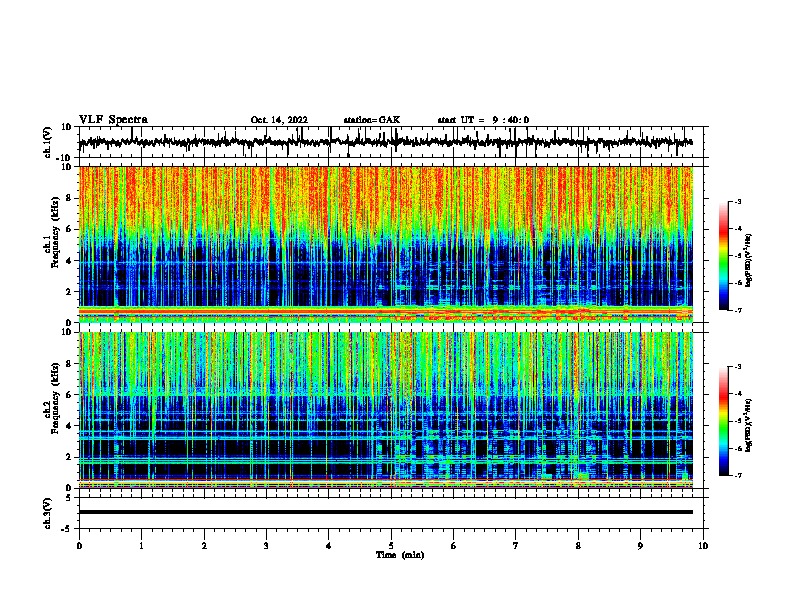The height and width of the screenshot is (612, 792).
Task: Click time-axis tick label "6"
Action: pos(454,546)
